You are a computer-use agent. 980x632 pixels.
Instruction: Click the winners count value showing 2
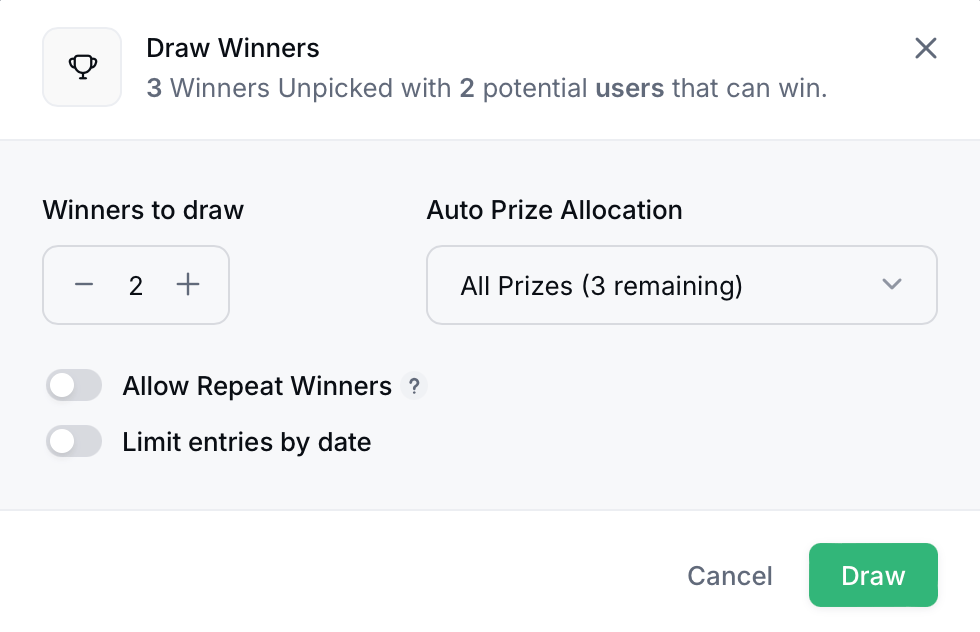[136, 285]
